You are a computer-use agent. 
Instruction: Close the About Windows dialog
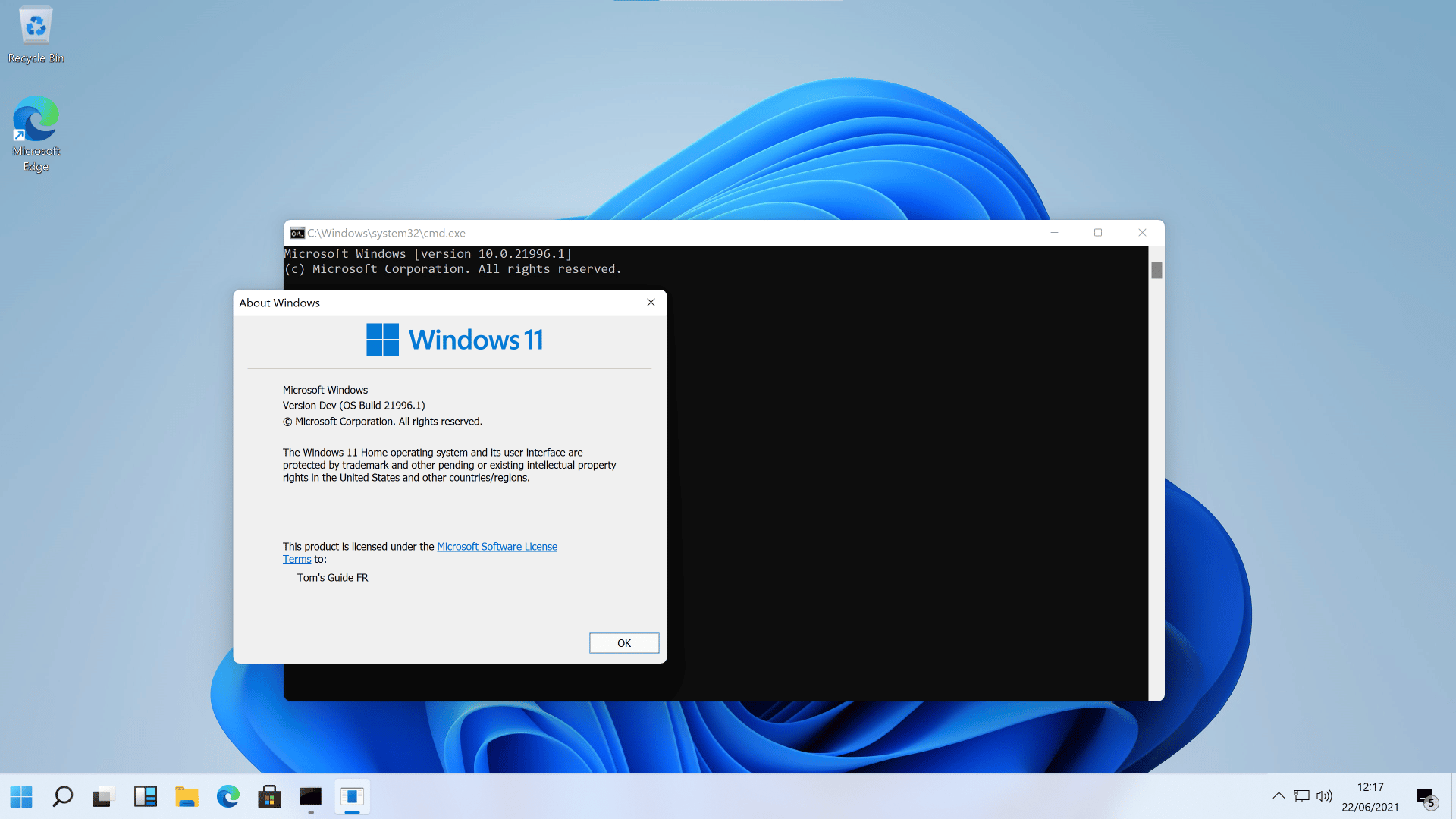(x=651, y=302)
